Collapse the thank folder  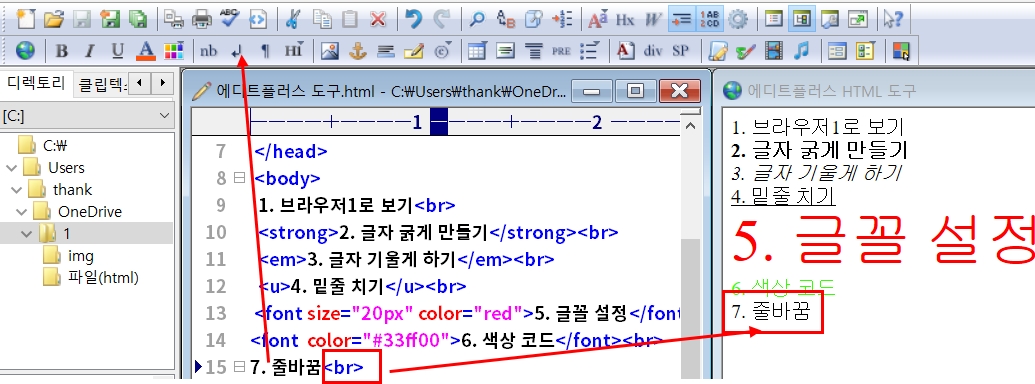click(x=17, y=190)
